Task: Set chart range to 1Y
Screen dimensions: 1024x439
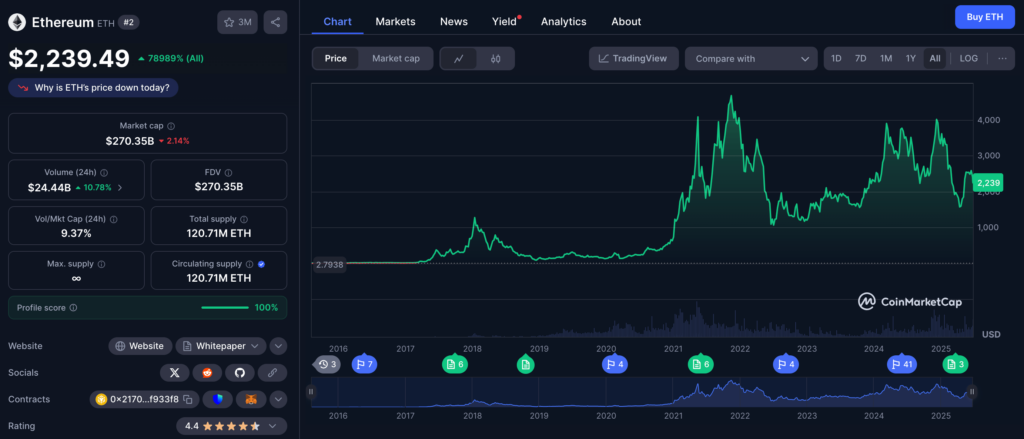Action: [x=910, y=58]
